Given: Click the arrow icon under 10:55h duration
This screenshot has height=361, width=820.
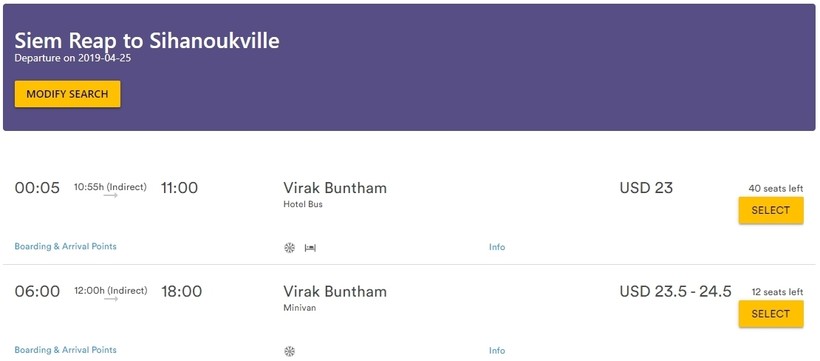Looking at the screenshot, I should 110,195.
